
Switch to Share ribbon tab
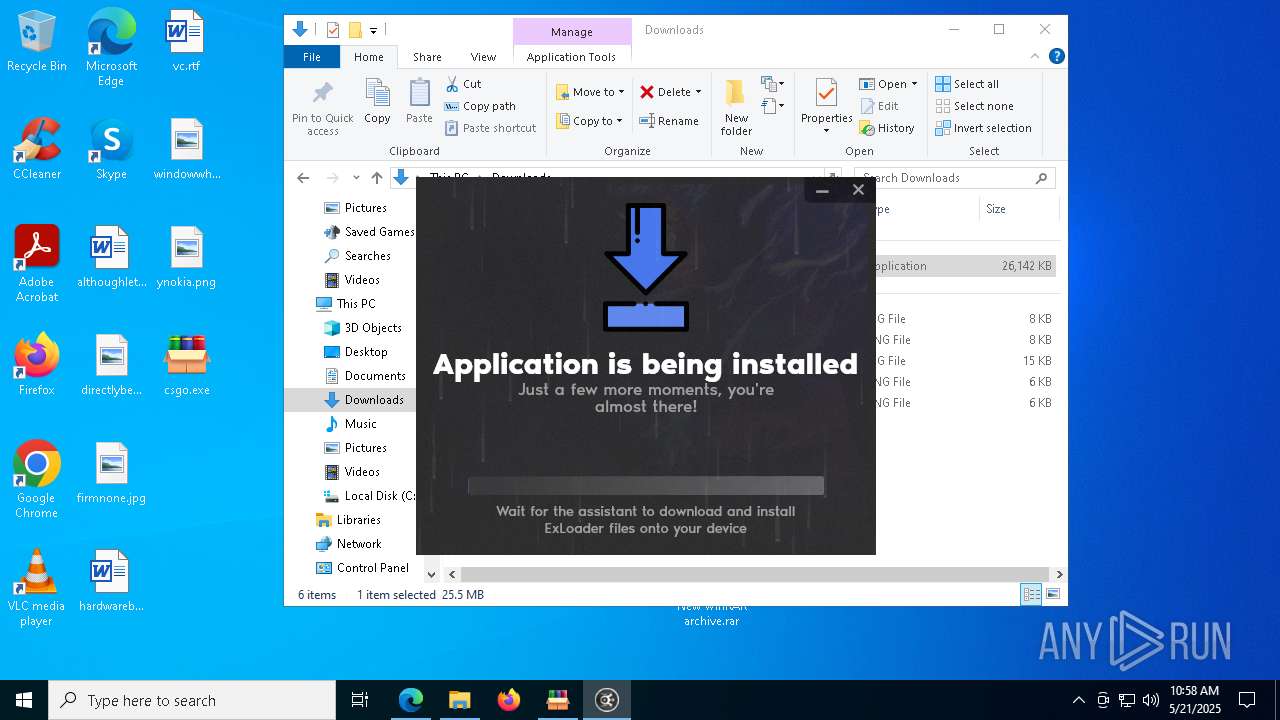[x=427, y=57]
